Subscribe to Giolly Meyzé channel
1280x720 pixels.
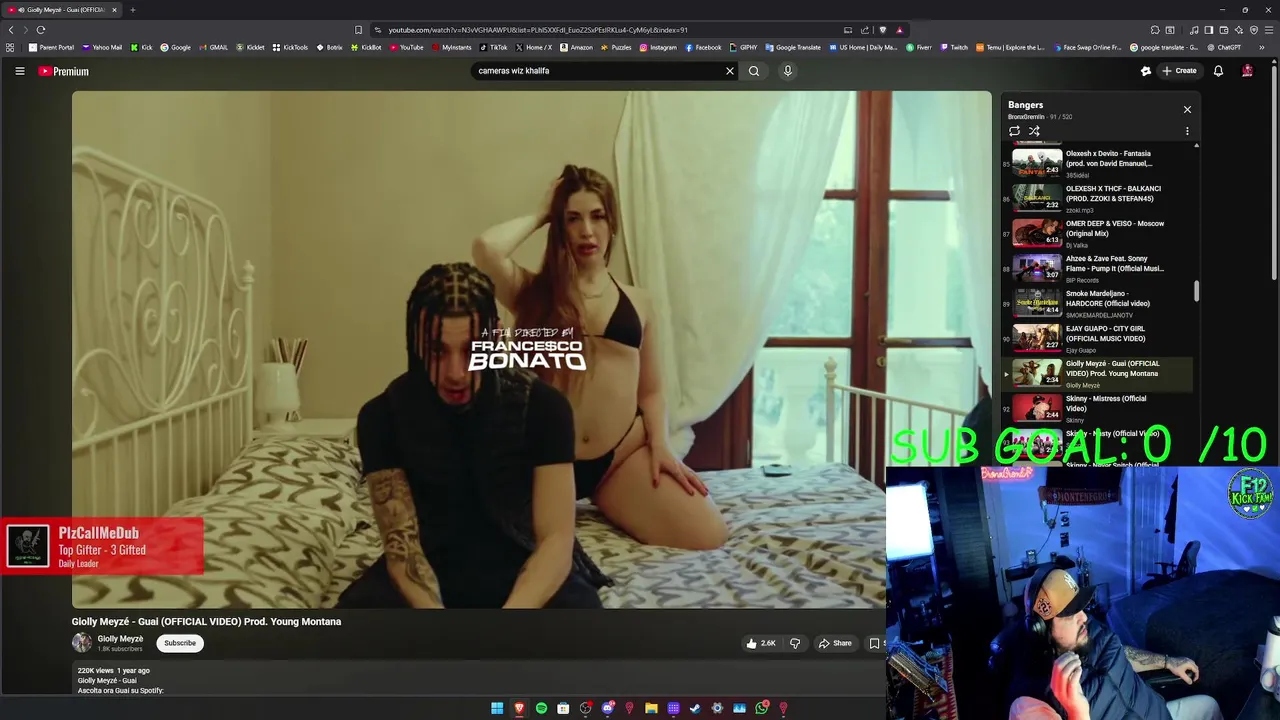click(x=180, y=643)
